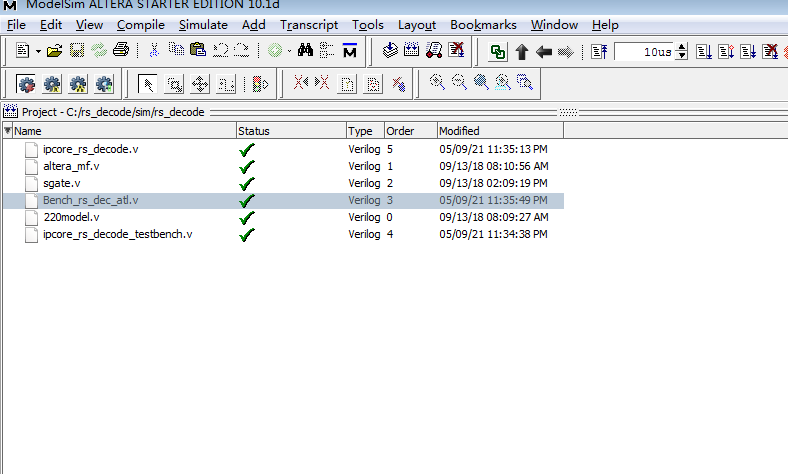Click the Compile All icon
This screenshot has height=474, width=788.
click(412, 49)
